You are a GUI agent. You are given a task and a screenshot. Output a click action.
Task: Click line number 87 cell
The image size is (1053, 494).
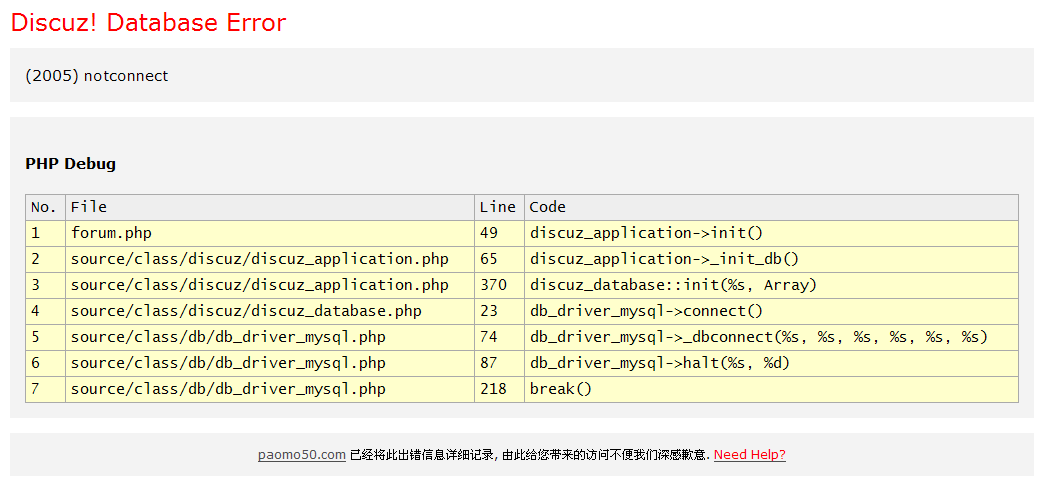(499, 363)
